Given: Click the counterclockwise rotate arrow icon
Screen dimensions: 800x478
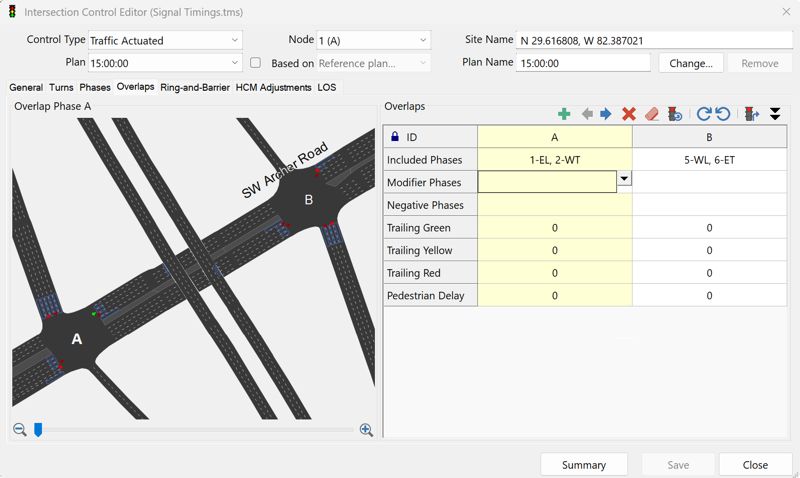Looking at the screenshot, I should point(723,114).
